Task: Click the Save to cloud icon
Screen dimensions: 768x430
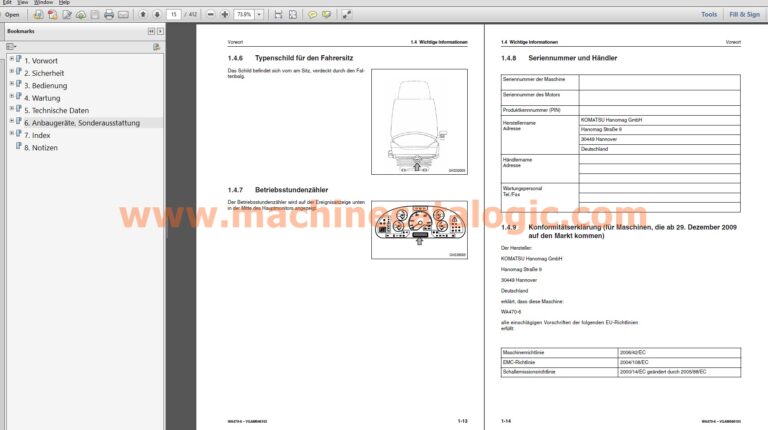Action: click(81, 15)
